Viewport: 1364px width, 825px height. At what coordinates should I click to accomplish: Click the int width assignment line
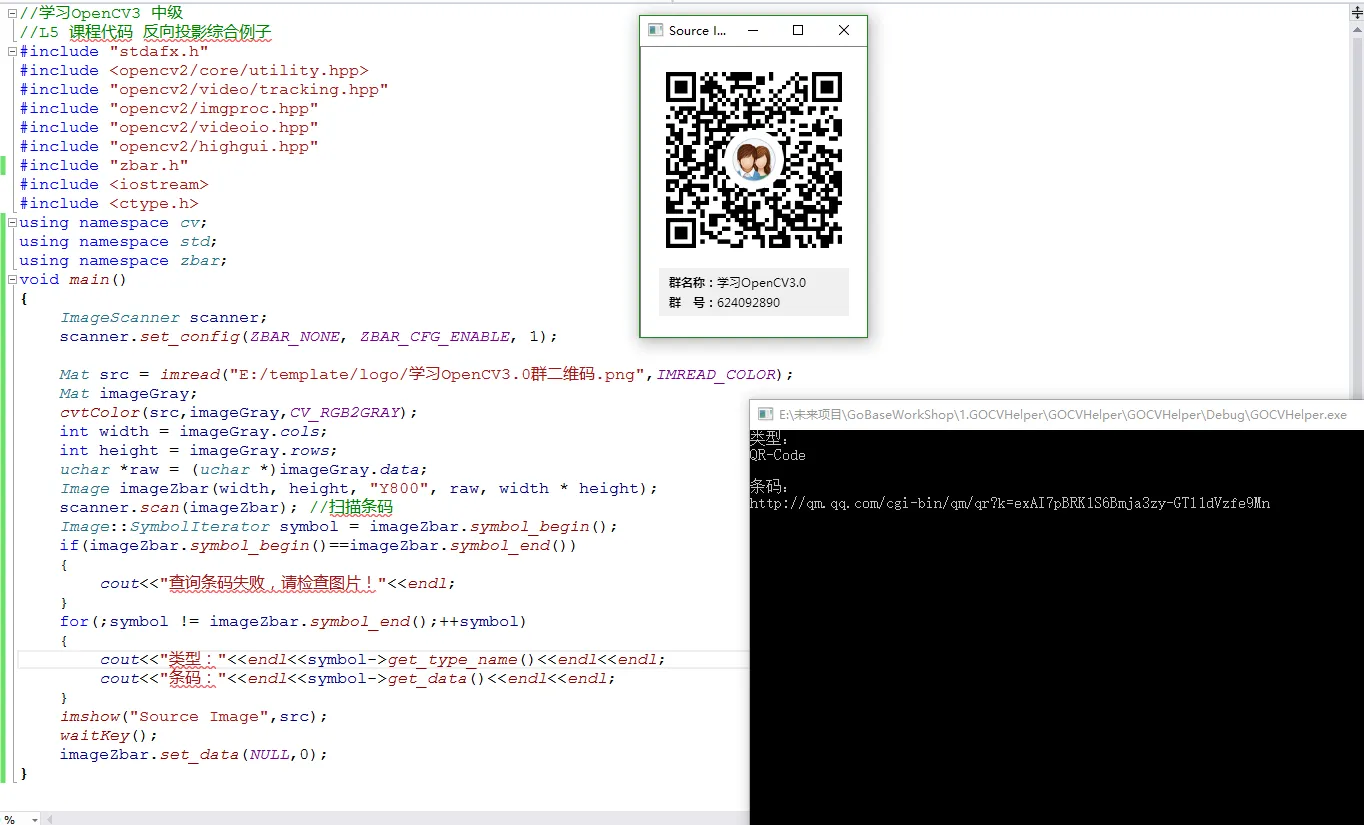[x=194, y=431]
